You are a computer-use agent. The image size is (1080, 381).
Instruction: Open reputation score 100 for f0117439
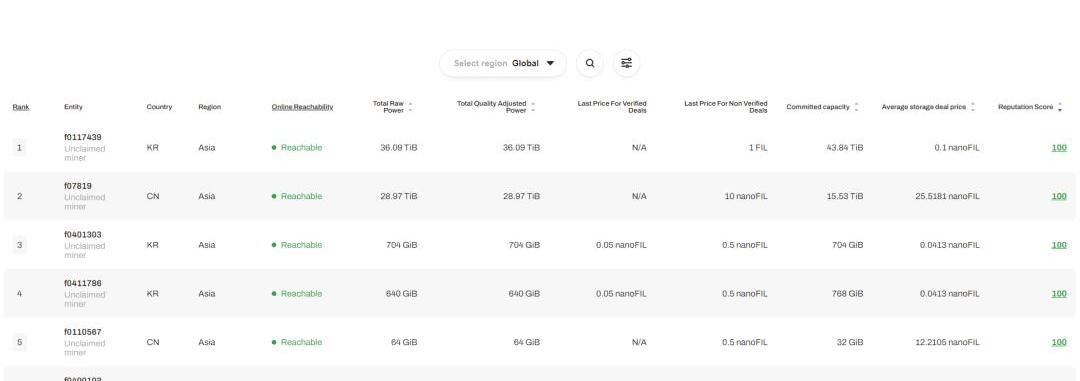click(x=1059, y=147)
